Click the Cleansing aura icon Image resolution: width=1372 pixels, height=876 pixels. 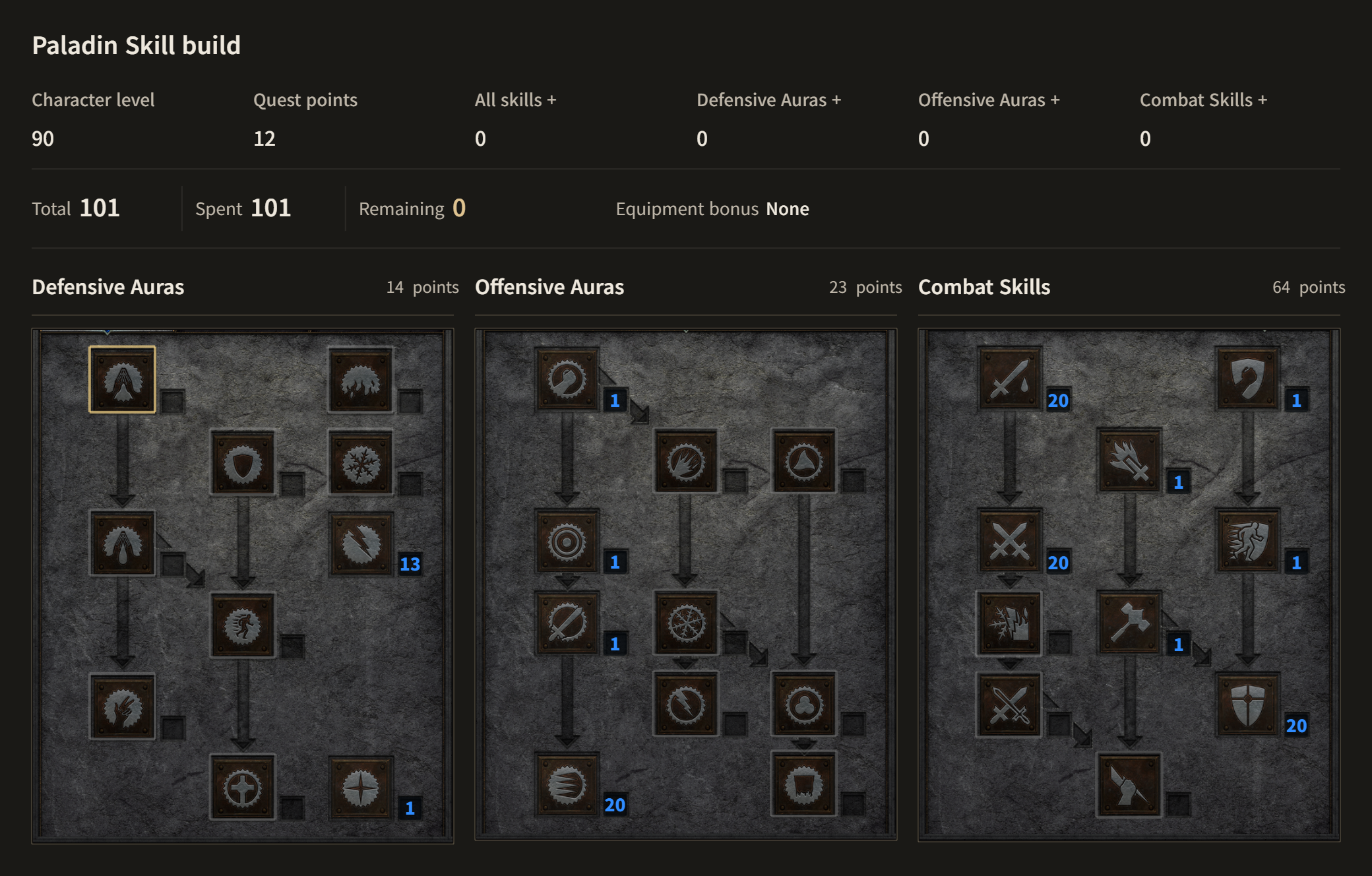pos(122,543)
